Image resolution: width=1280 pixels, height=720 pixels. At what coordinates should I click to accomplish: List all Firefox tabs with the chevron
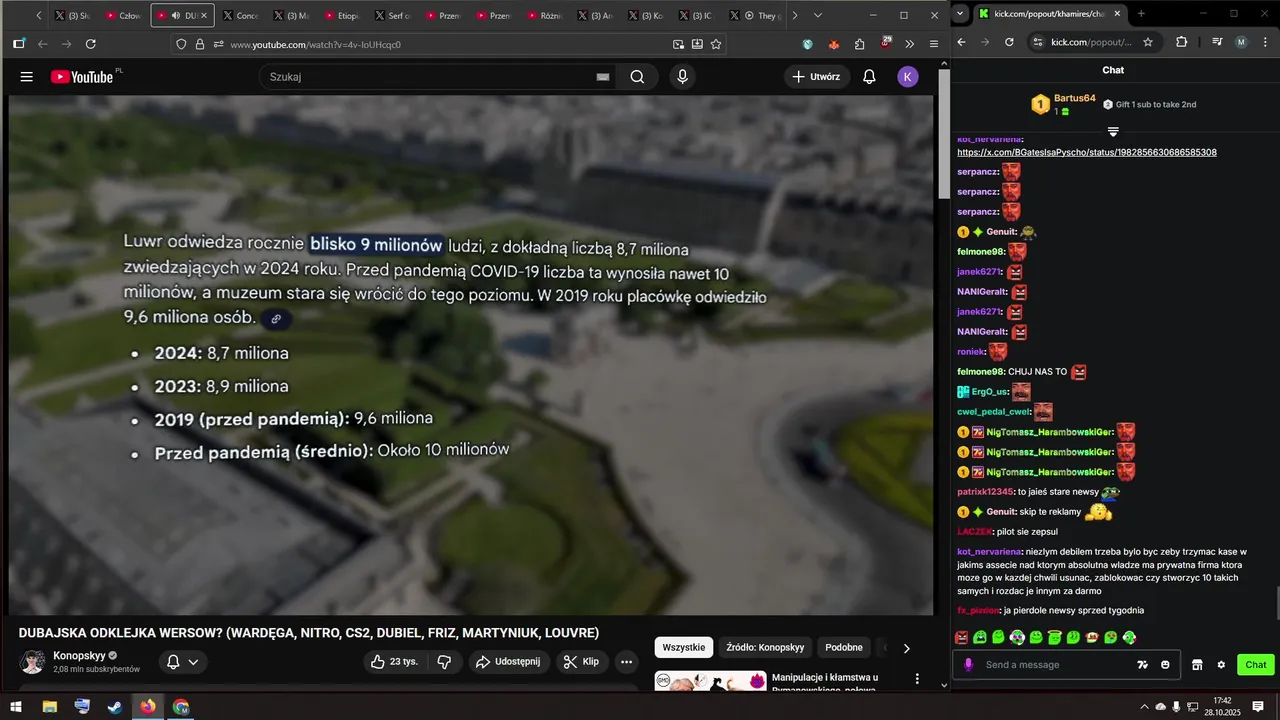[x=817, y=15]
